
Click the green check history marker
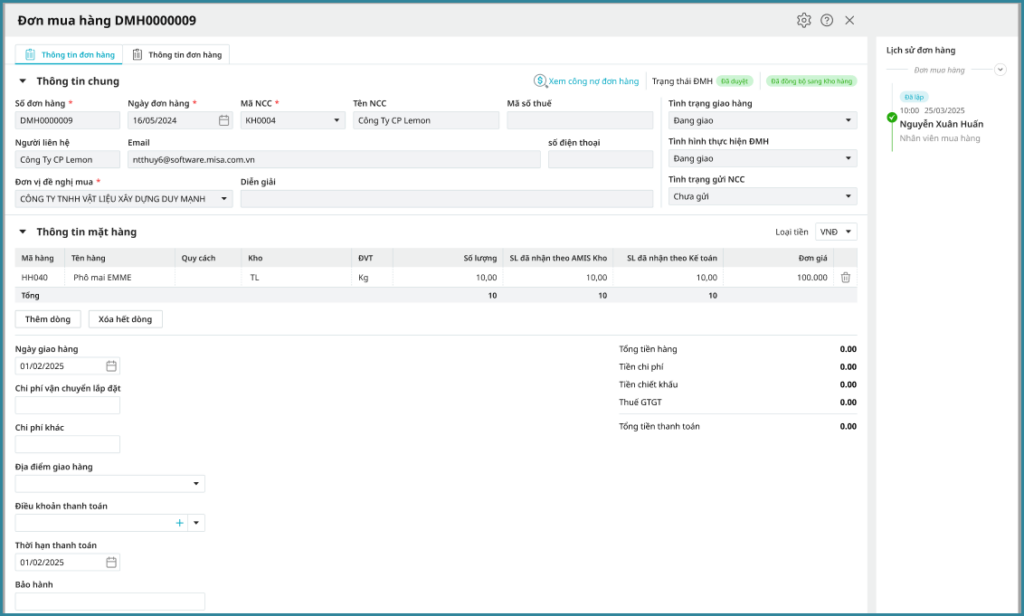tap(892, 117)
